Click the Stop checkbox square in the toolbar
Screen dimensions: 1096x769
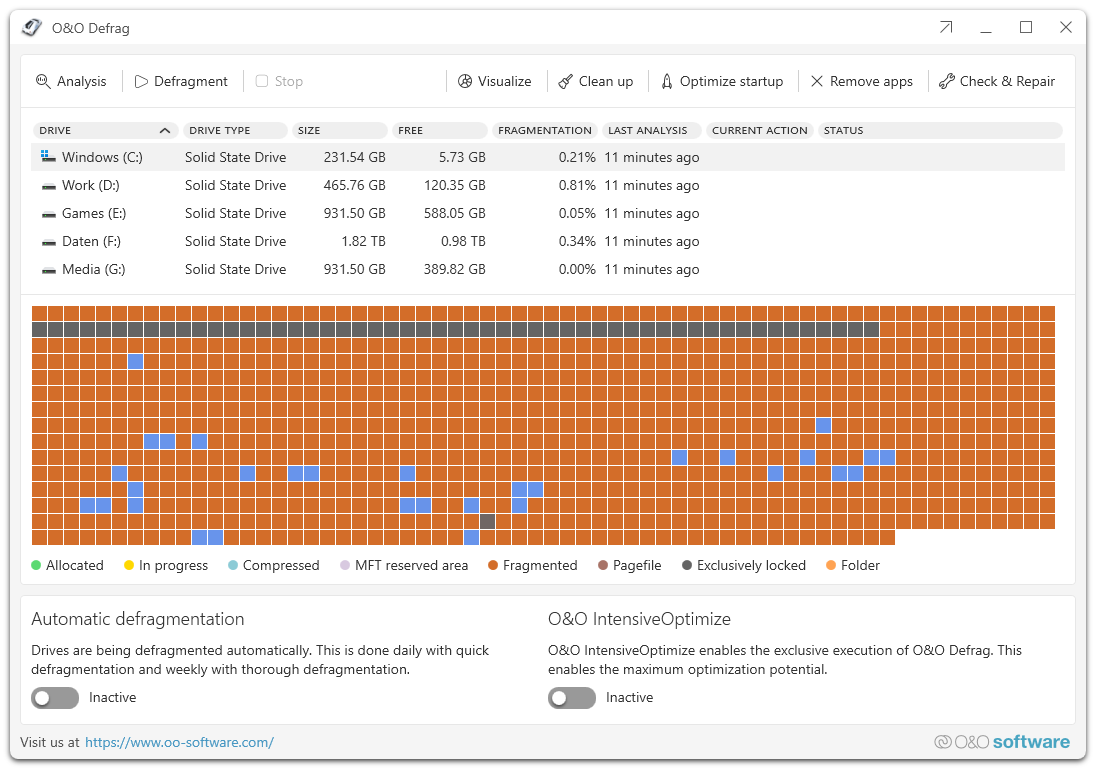point(262,81)
